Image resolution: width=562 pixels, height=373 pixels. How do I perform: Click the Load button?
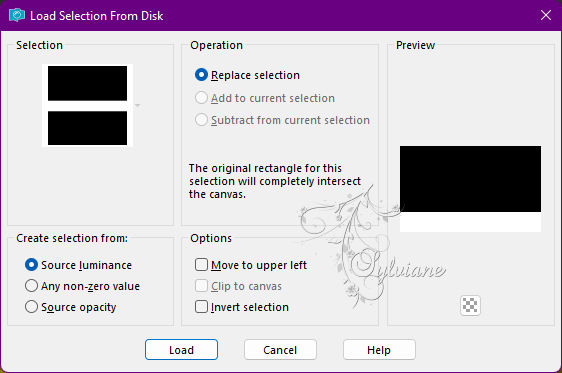tap(181, 350)
